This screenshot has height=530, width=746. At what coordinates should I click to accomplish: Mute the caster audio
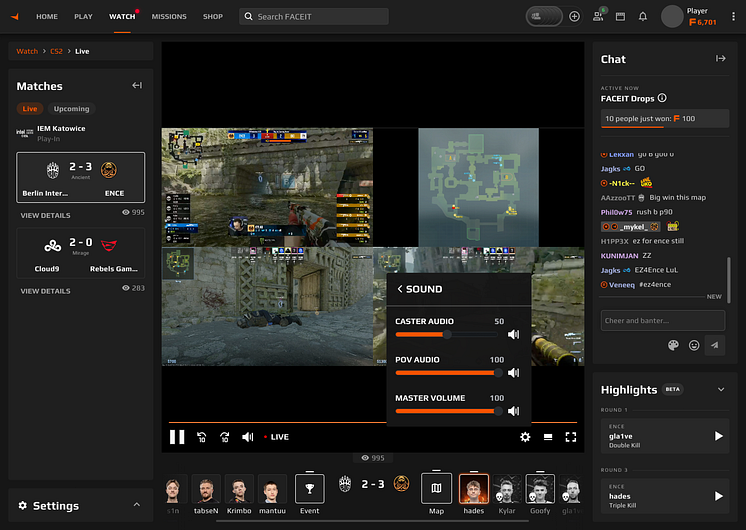pyautogui.click(x=513, y=334)
